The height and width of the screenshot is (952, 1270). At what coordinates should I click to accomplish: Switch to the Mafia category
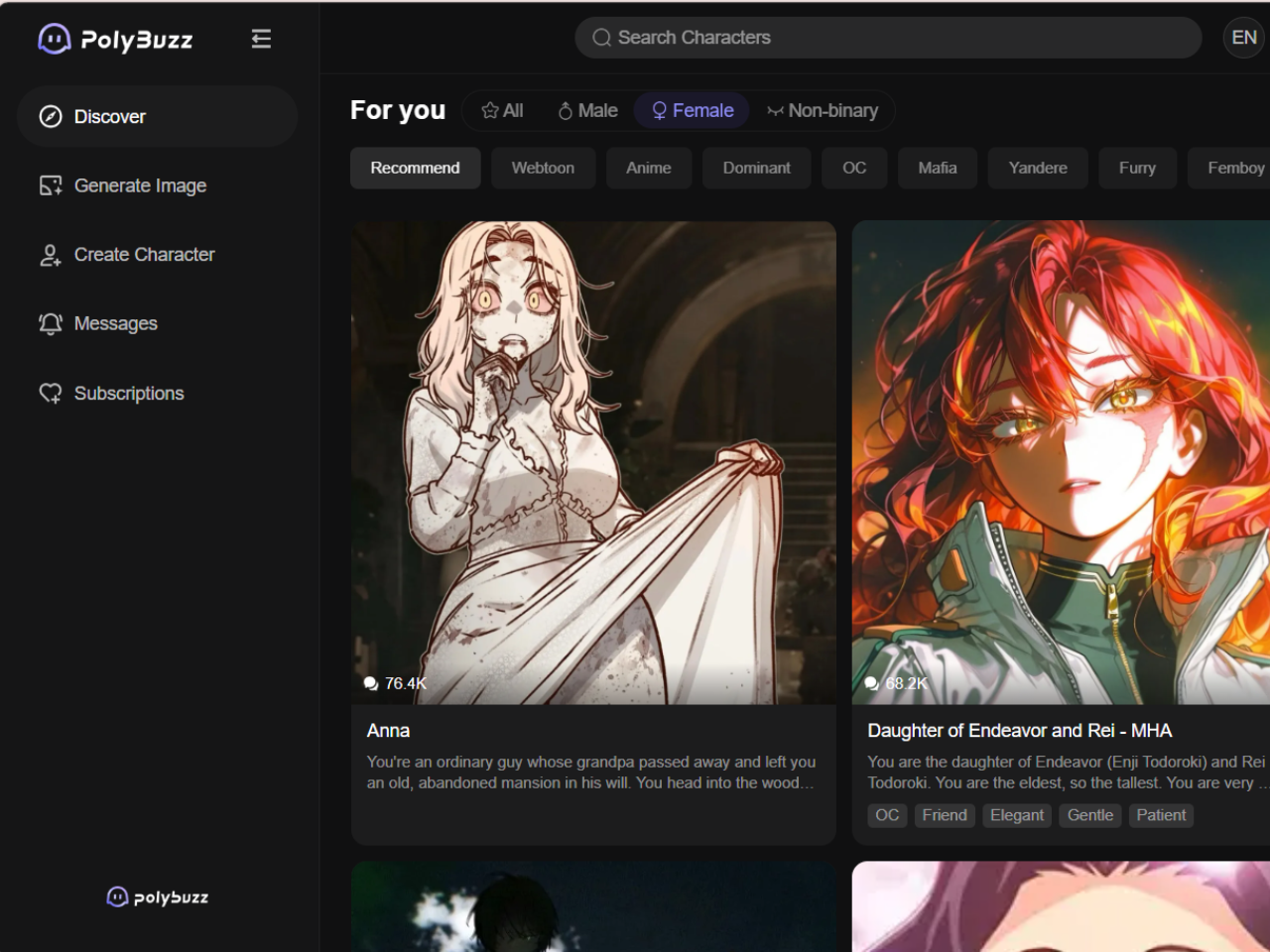pos(938,169)
